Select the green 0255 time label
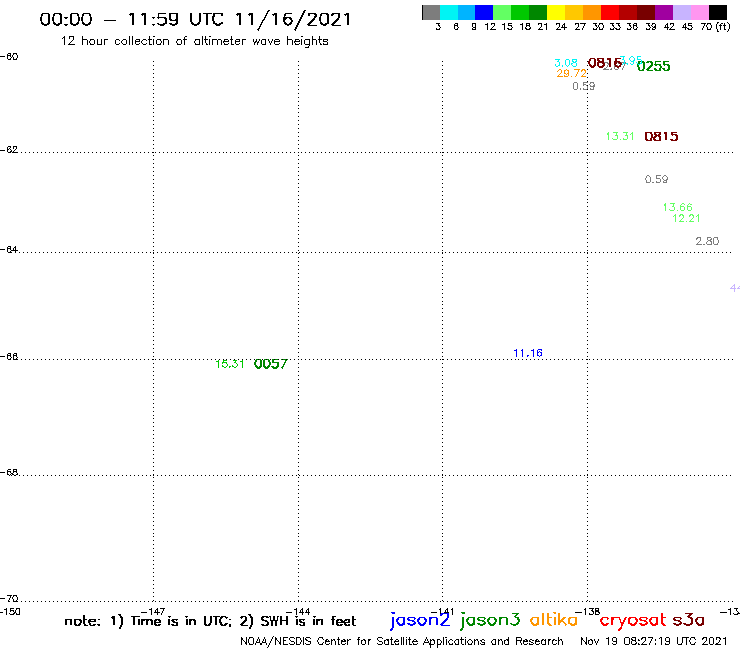740x650 pixels. (653, 66)
